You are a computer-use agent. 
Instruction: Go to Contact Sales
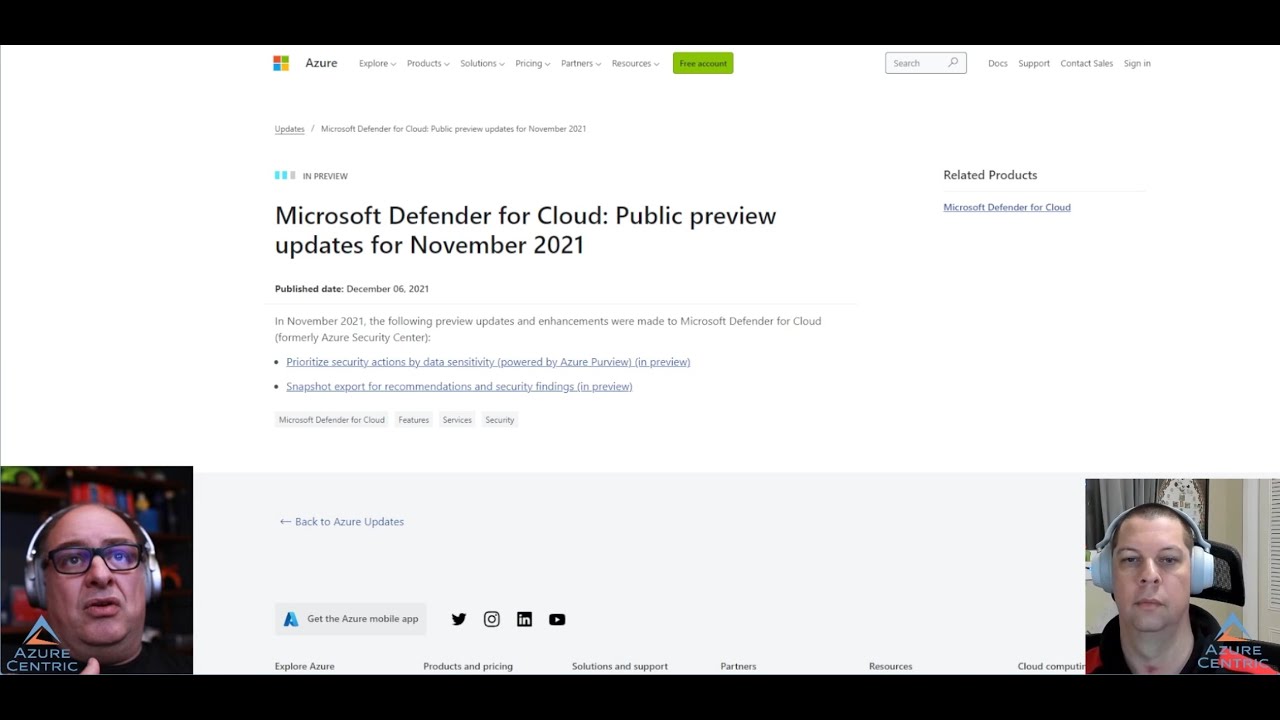[x=1087, y=63]
